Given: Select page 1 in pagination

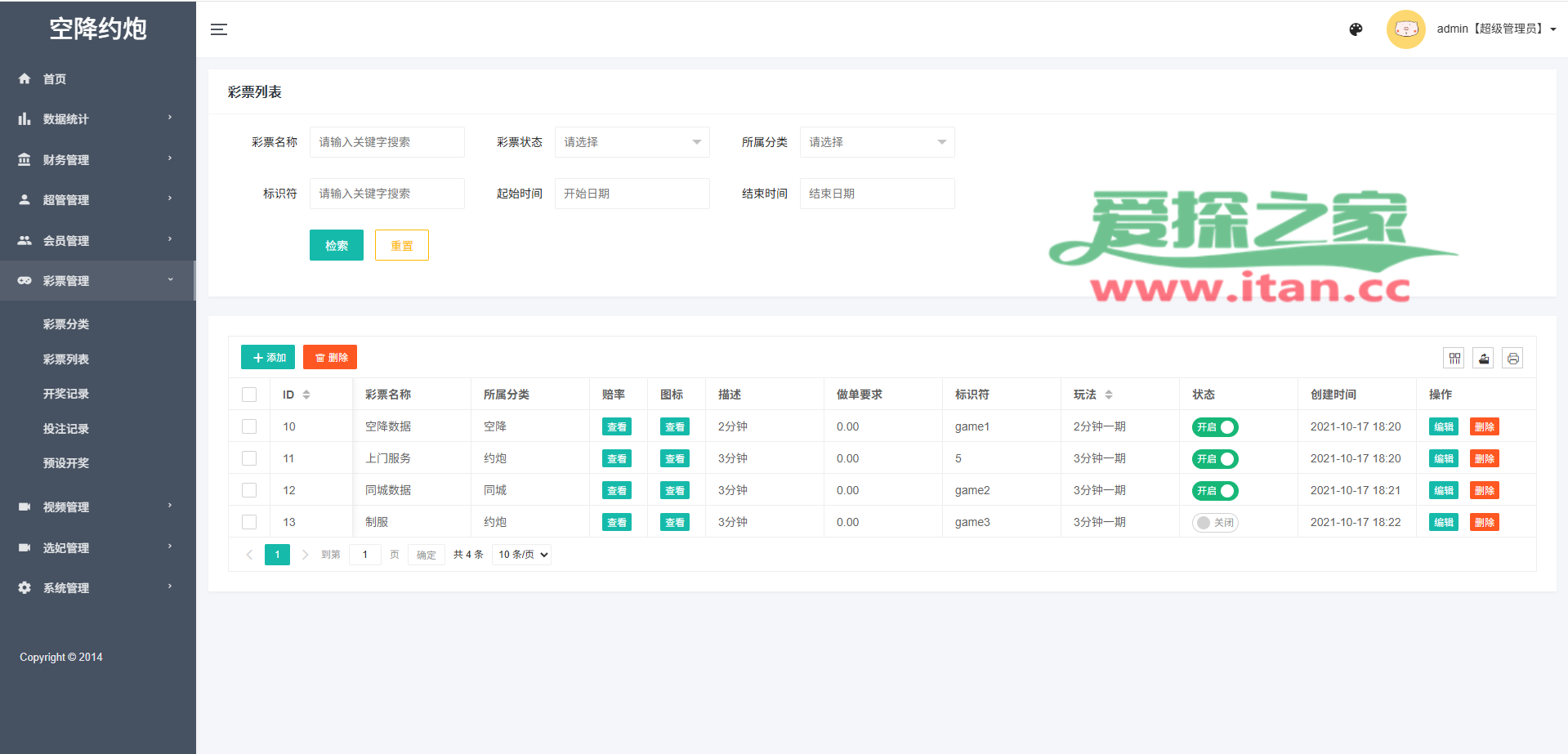Looking at the screenshot, I should pos(277,555).
